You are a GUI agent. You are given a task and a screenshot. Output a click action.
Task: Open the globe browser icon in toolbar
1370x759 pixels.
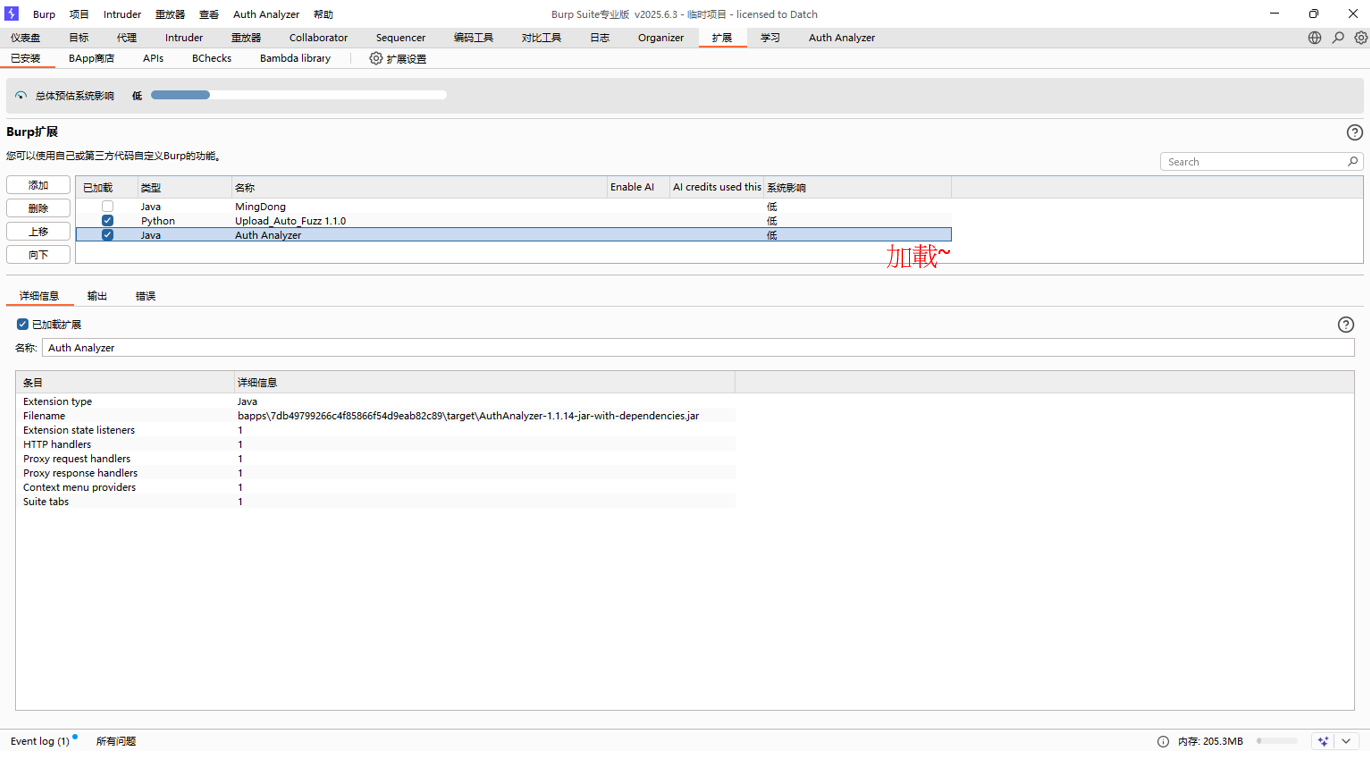(x=1314, y=37)
